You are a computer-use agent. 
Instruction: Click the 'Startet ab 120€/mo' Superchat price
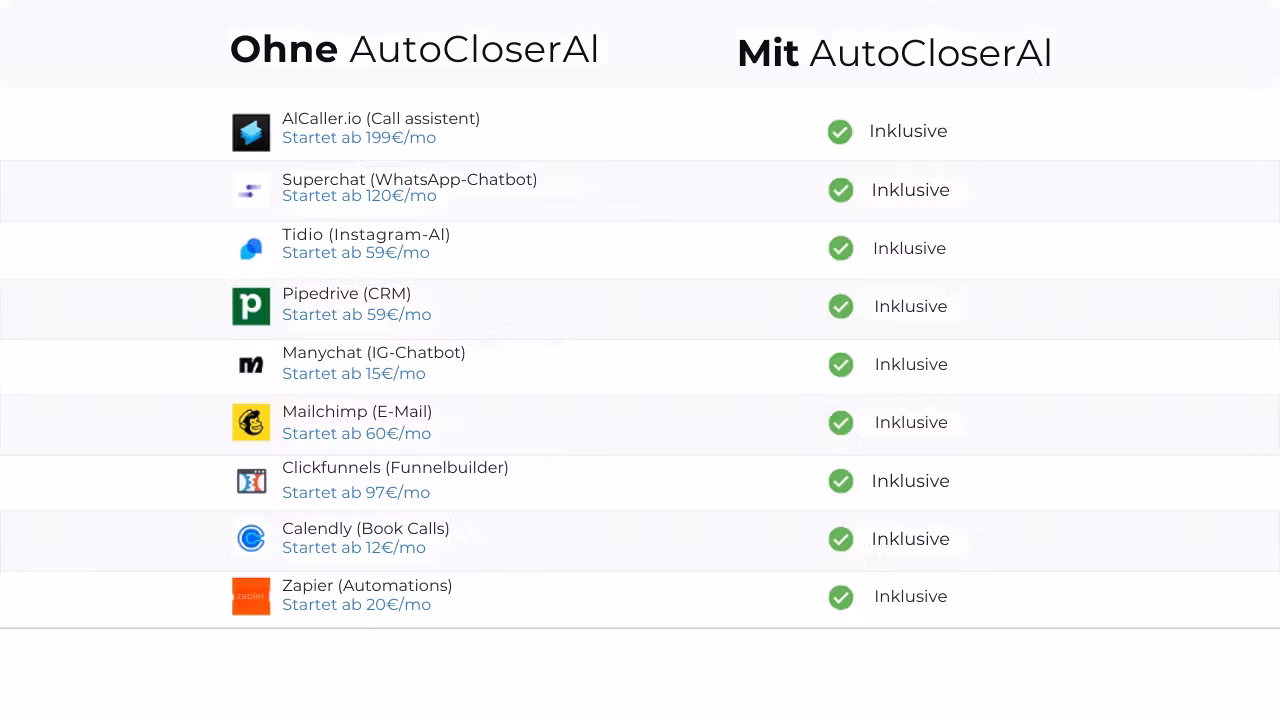[x=359, y=196]
